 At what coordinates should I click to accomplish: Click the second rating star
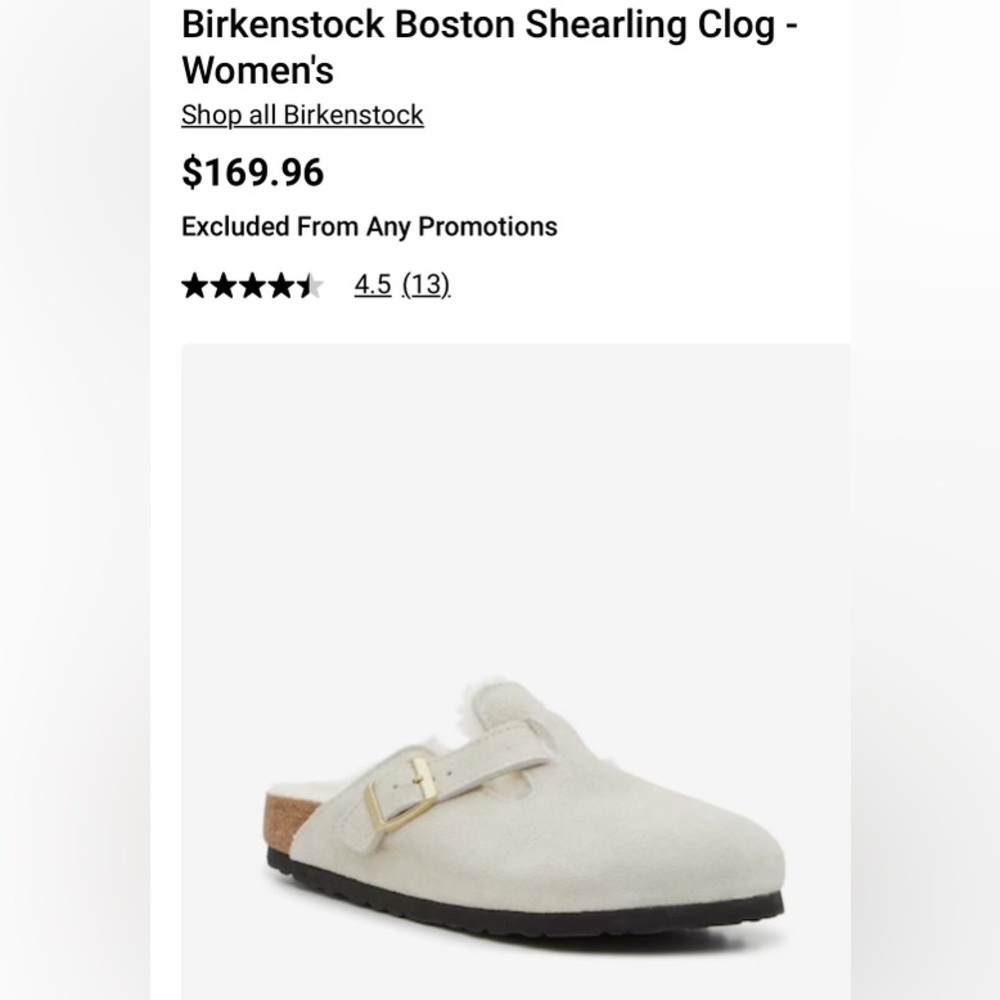(x=222, y=285)
